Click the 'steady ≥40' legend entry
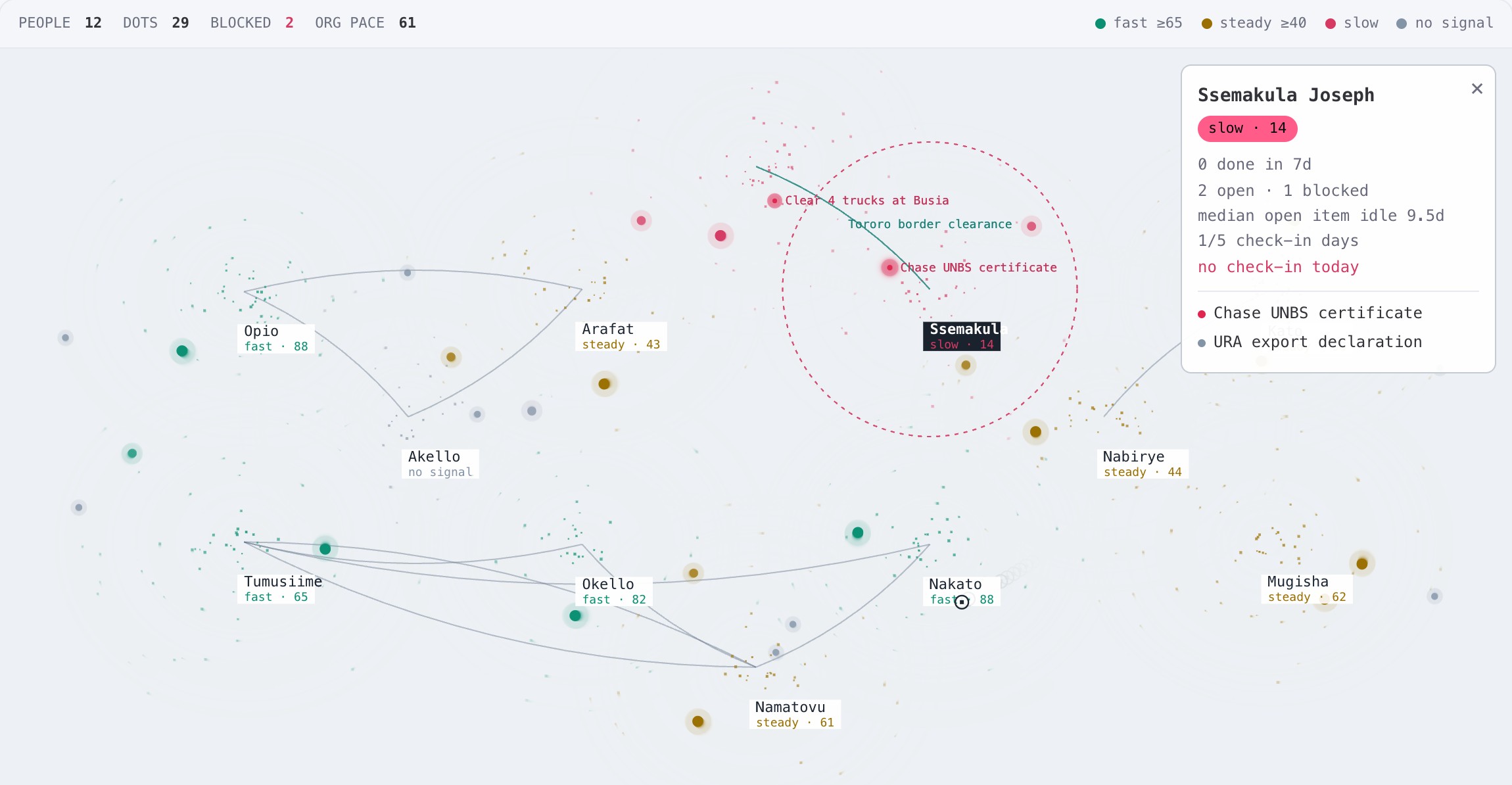This screenshot has height=785, width=1512. (1254, 23)
